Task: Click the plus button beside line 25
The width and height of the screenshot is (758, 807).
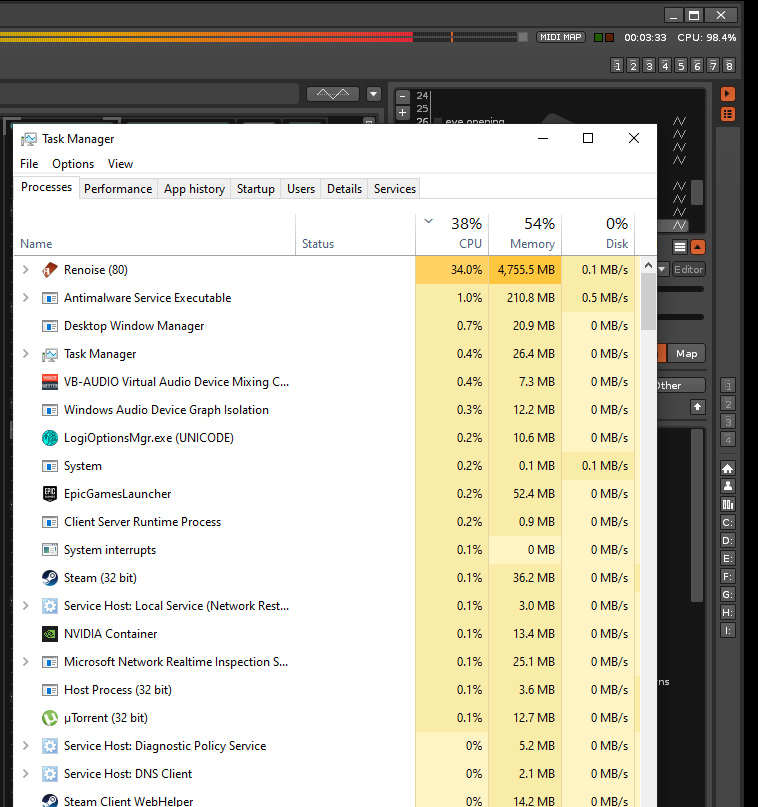Action: click(x=403, y=112)
